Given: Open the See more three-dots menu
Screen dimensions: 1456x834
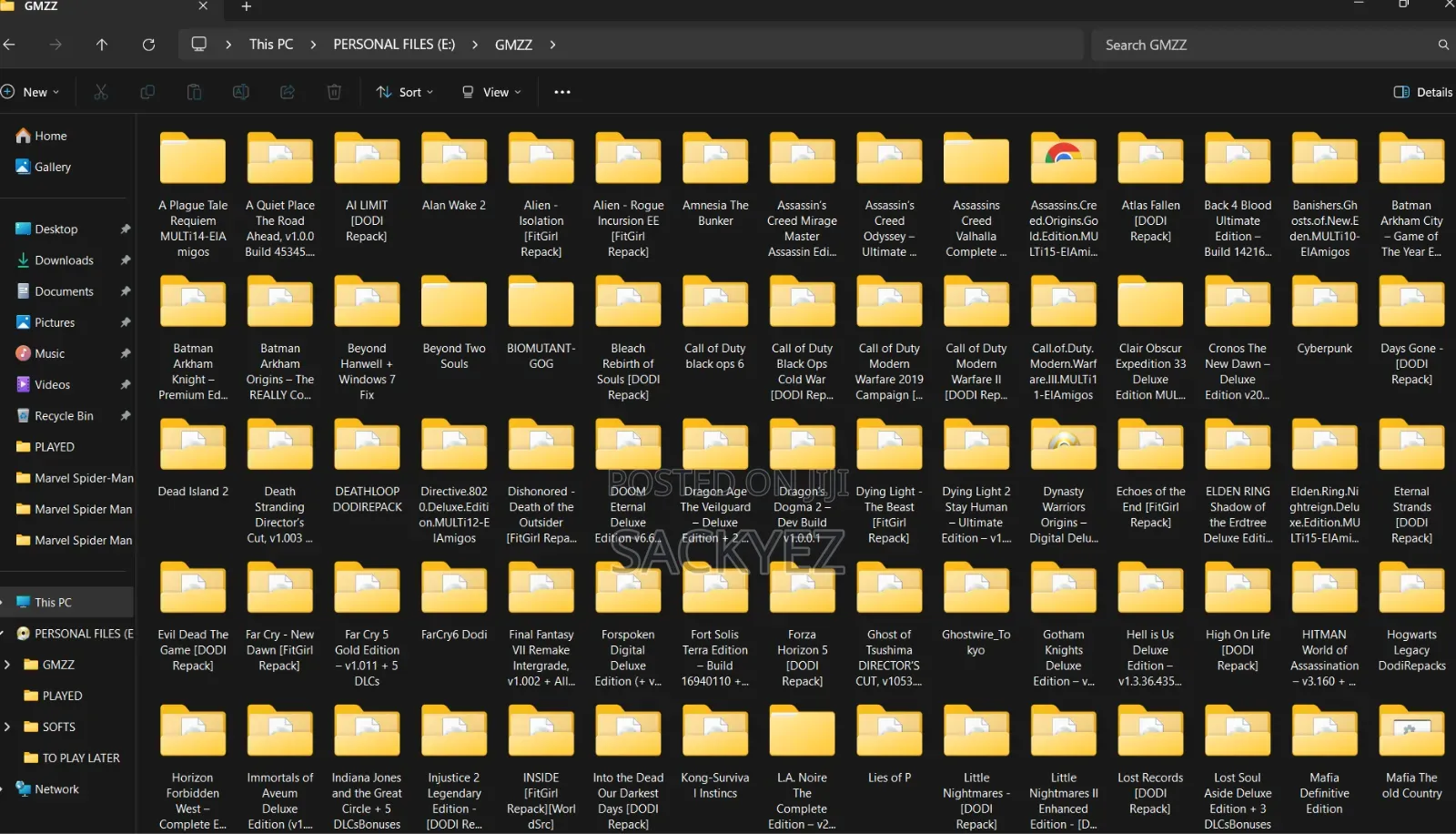Looking at the screenshot, I should [562, 92].
